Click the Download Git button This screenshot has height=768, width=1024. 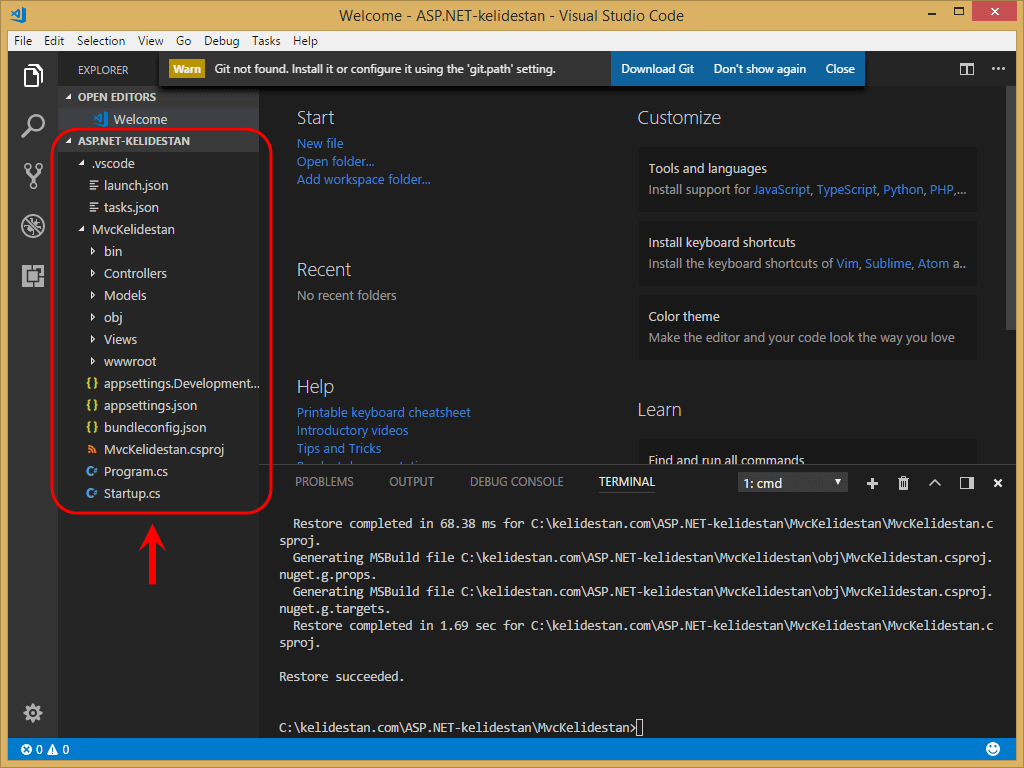(x=657, y=69)
